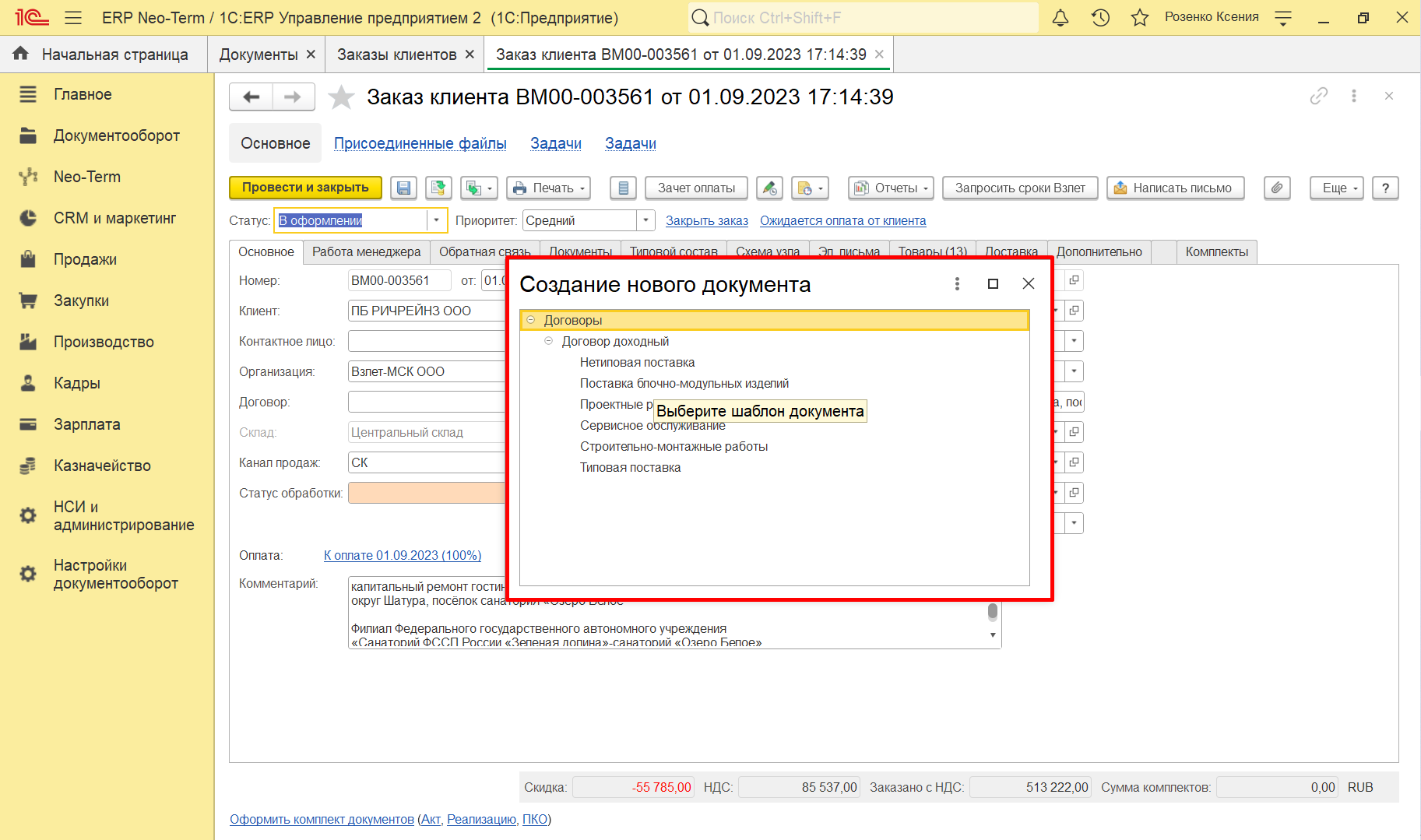Select Типовая поставка template
The width and height of the screenshot is (1421, 840).
[x=630, y=467]
